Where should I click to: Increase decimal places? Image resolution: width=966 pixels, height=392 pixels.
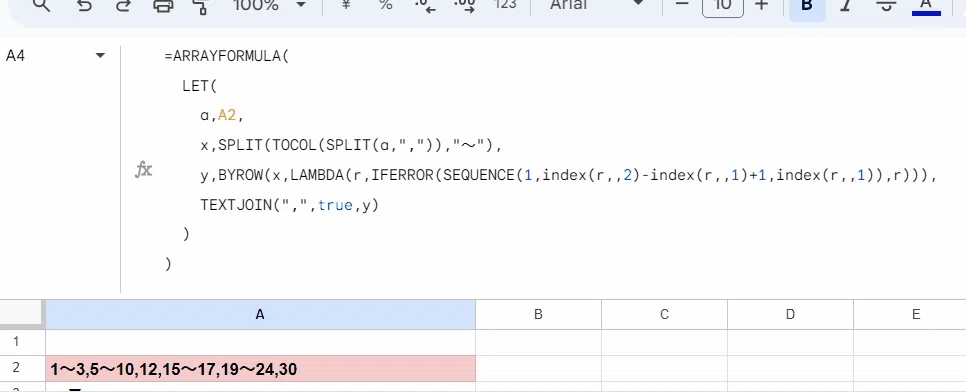[x=465, y=6]
